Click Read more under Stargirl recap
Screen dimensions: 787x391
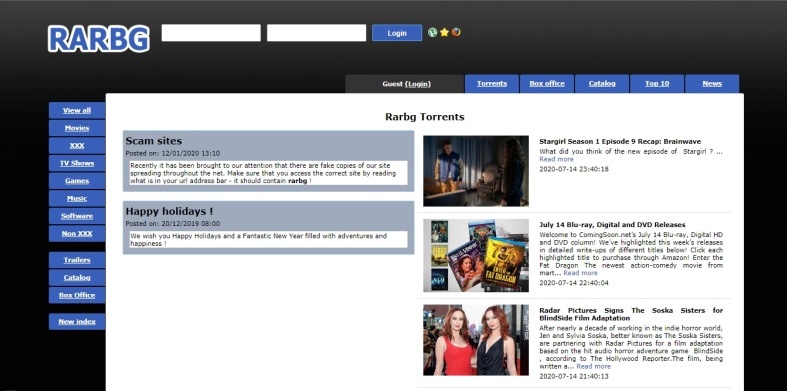(556, 159)
